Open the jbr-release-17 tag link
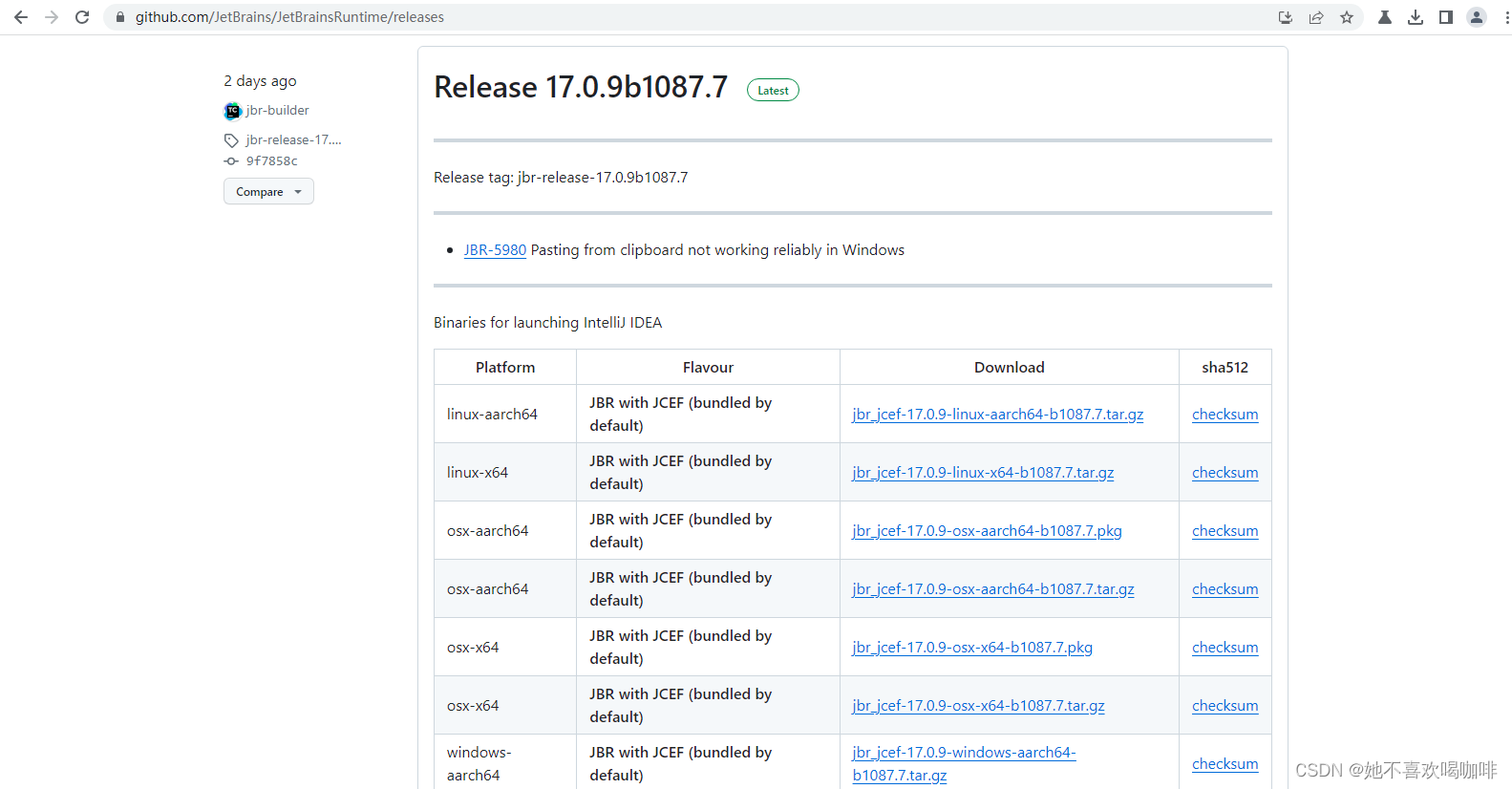 click(x=294, y=139)
